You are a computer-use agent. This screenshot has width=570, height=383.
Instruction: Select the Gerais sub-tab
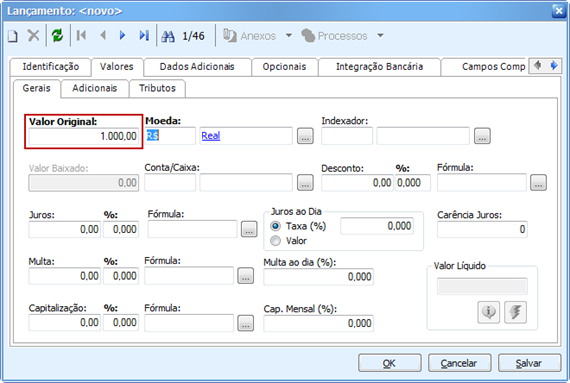coord(36,88)
